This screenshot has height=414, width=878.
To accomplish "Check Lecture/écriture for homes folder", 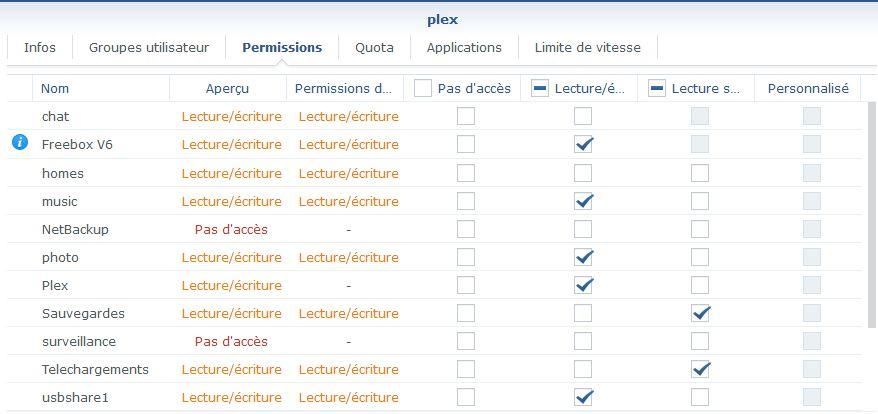I will (x=583, y=173).
